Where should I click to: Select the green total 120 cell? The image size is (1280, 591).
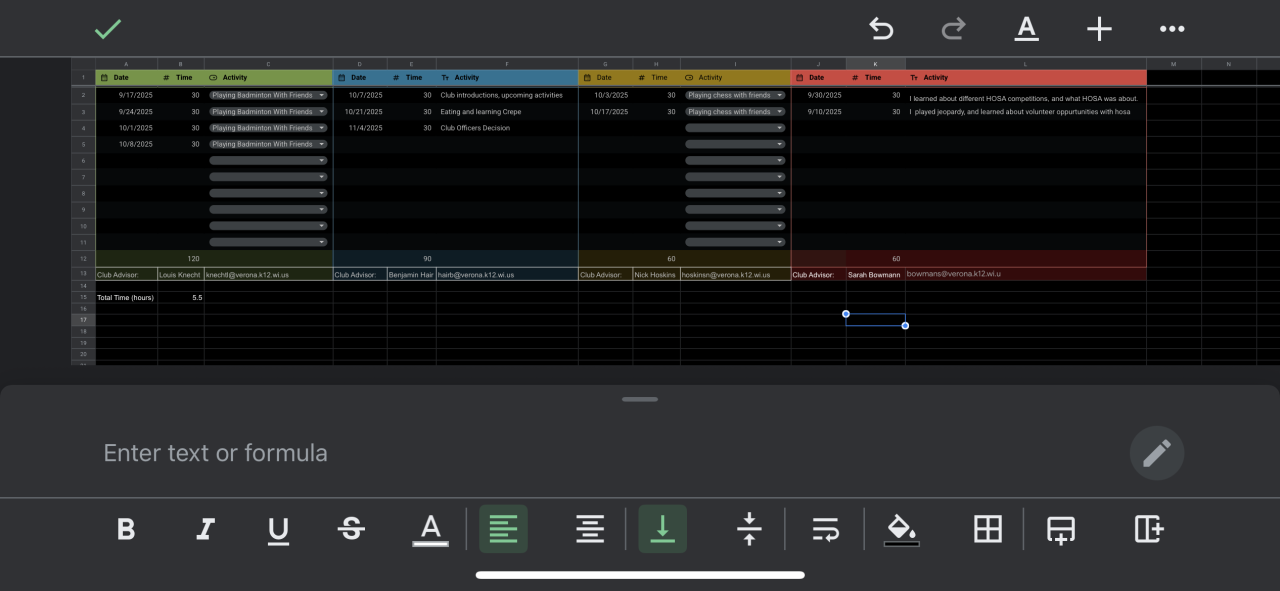[x=181, y=258]
